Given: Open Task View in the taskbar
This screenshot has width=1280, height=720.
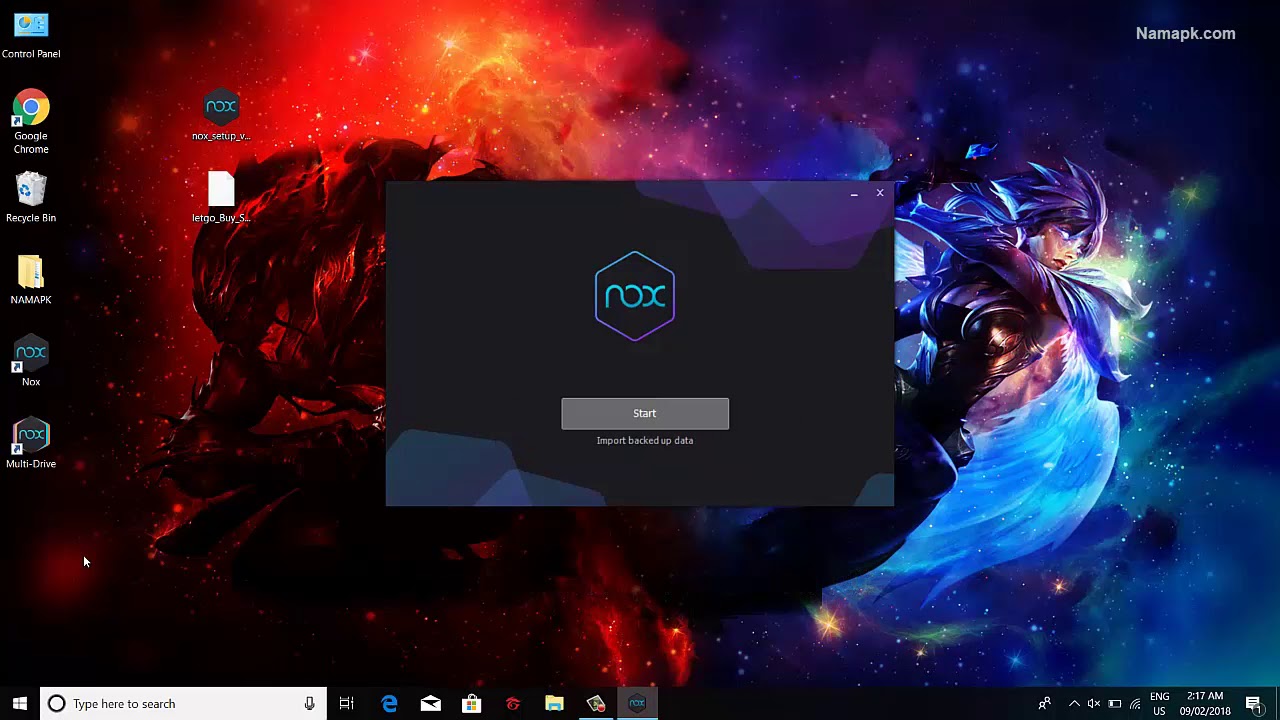Looking at the screenshot, I should (x=347, y=704).
